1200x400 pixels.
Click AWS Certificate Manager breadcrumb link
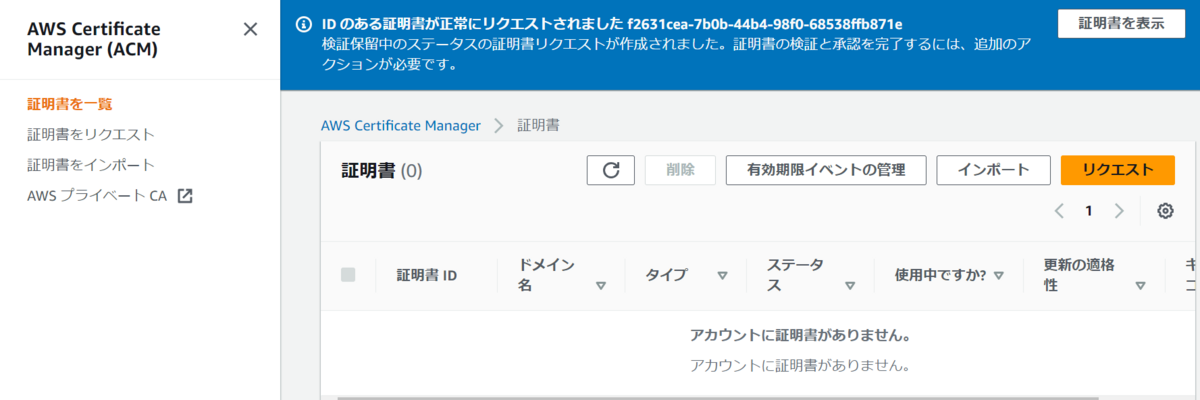click(x=401, y=126)
